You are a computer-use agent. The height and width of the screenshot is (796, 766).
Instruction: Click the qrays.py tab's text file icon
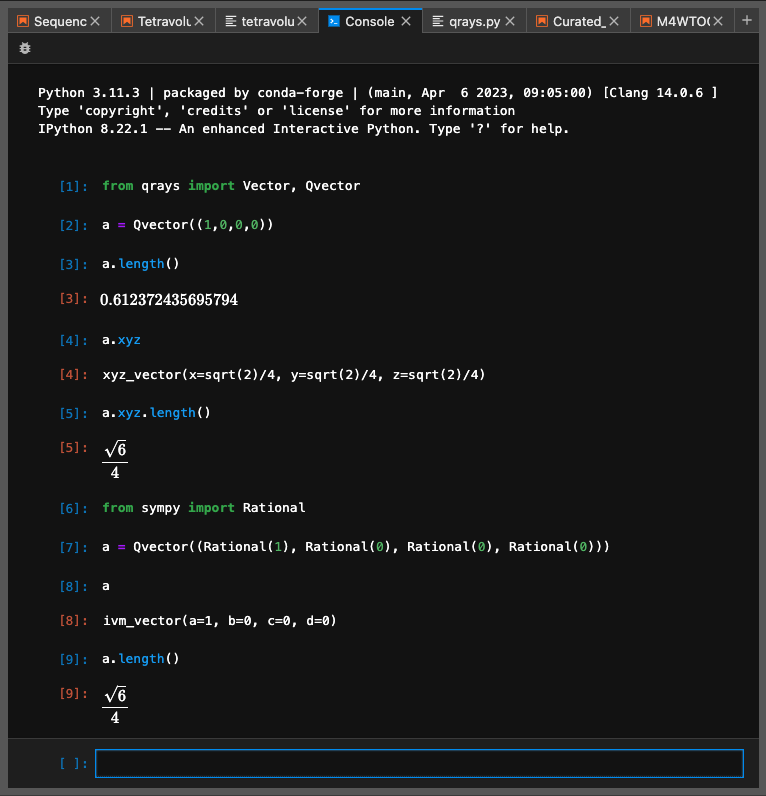pyautogui.click(x=438, y=21)
